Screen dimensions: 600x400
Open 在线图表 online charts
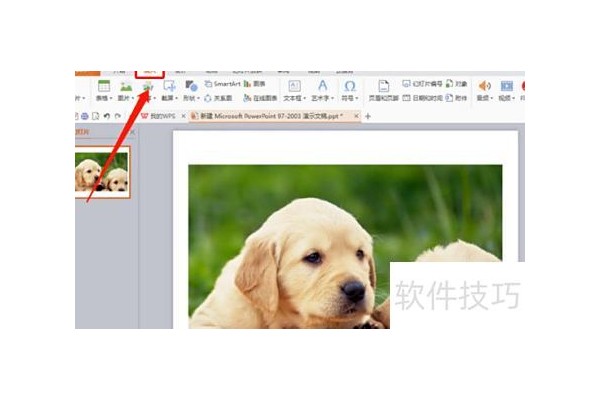coord(260,98)
